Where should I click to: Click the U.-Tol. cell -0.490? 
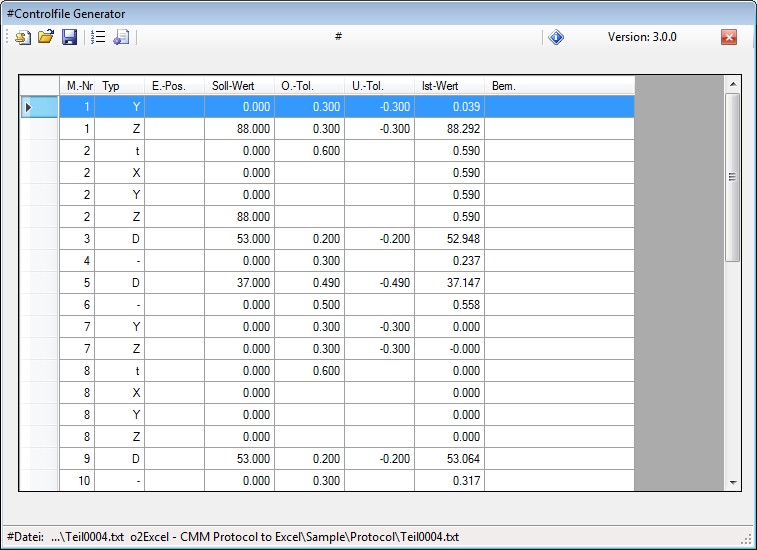(379, 282)
